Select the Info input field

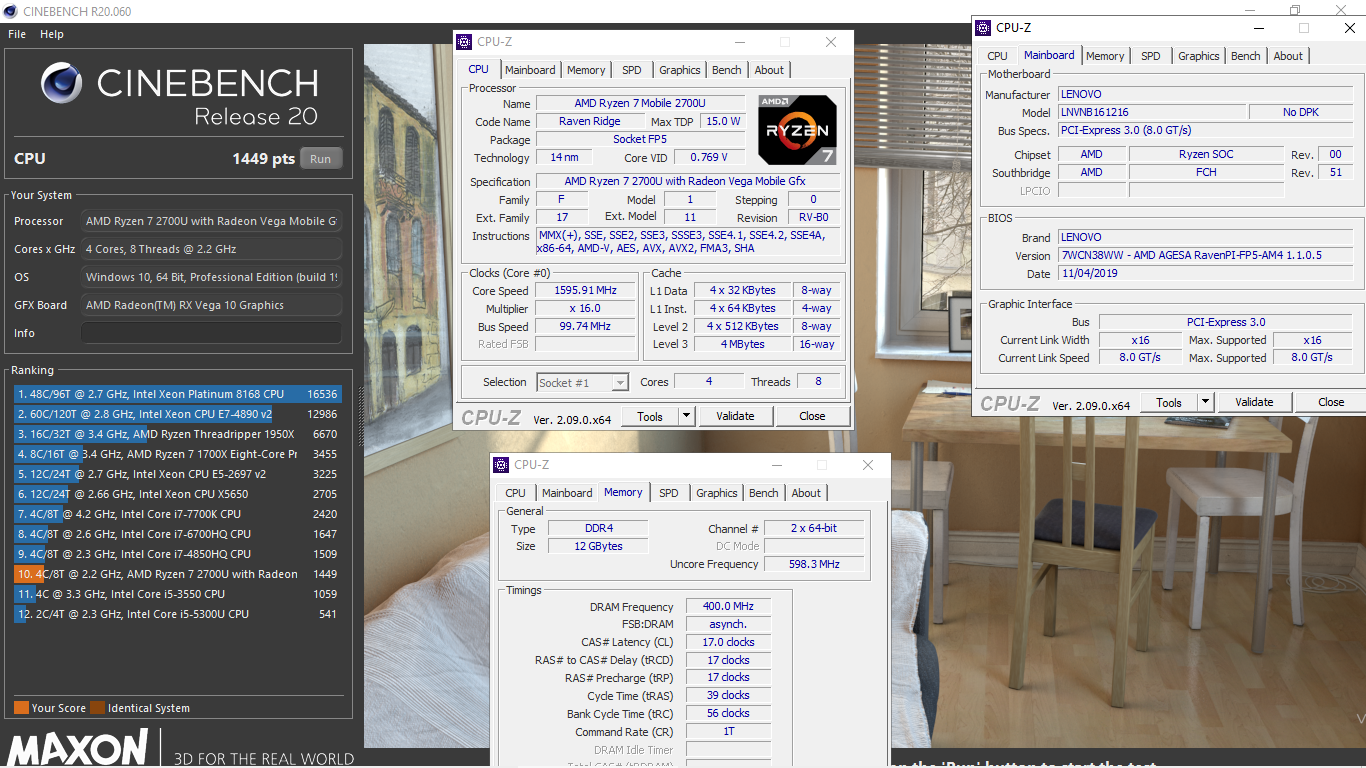point(211,333)
